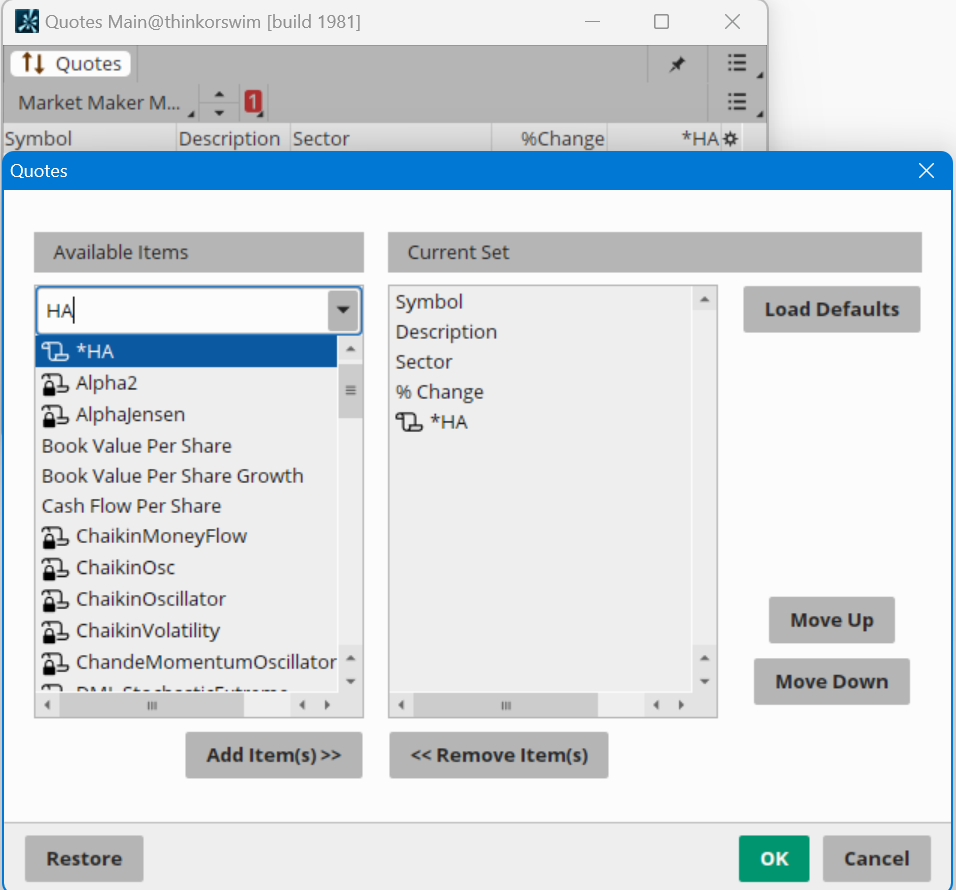Expand the Available Items combo box arrow
Viewport: 956px width, 890px height.
pos(343,310)
